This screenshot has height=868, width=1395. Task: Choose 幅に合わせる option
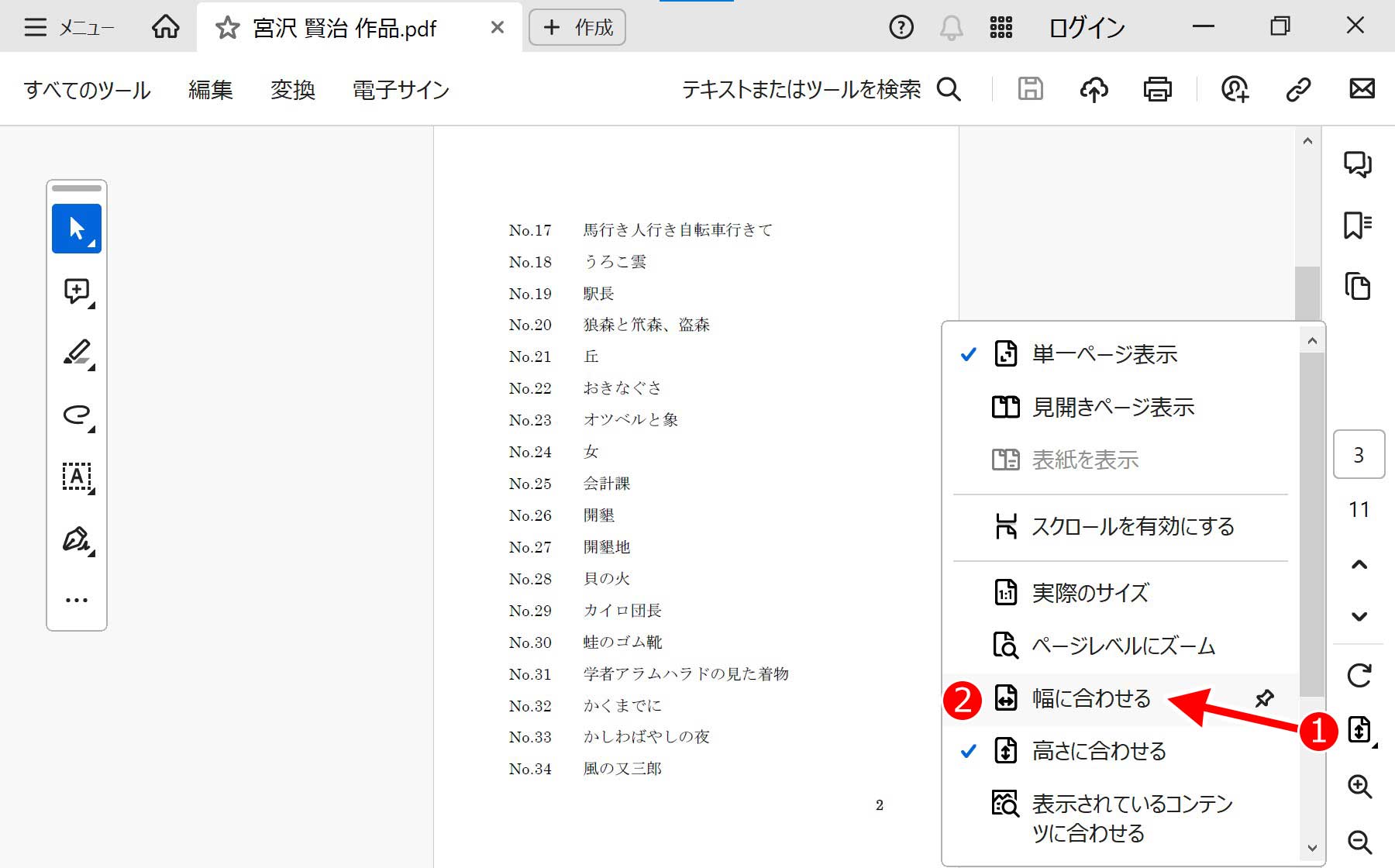1120,698
